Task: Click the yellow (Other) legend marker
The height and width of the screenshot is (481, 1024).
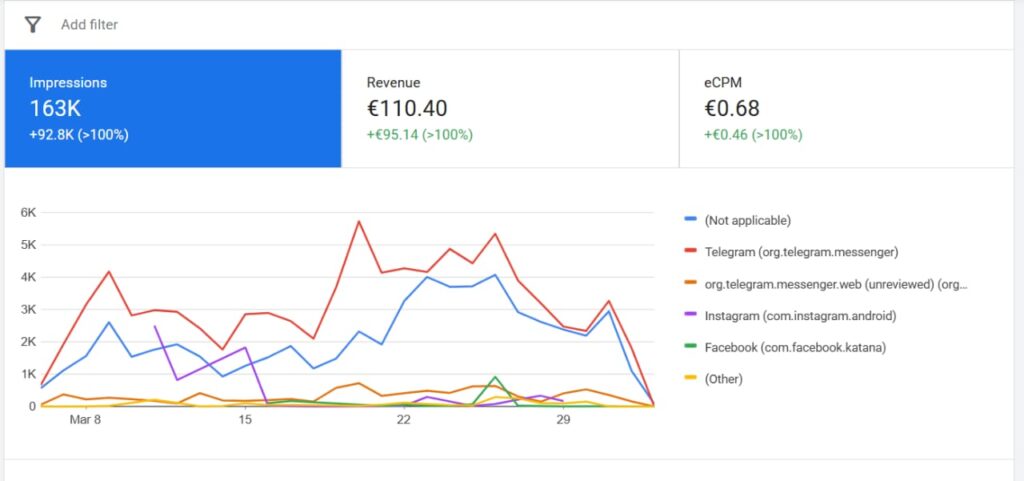Action: [691, 379]
